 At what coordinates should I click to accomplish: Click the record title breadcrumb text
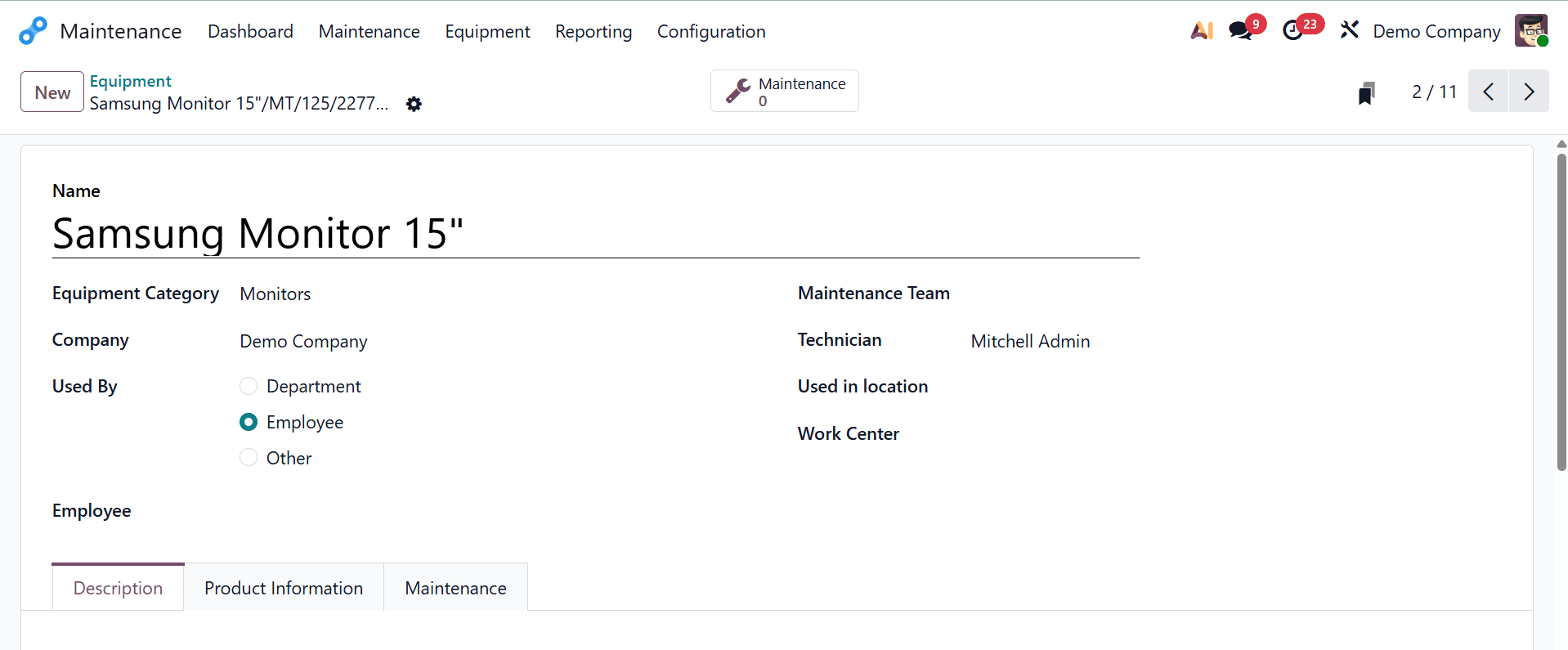tap(239, 104)
